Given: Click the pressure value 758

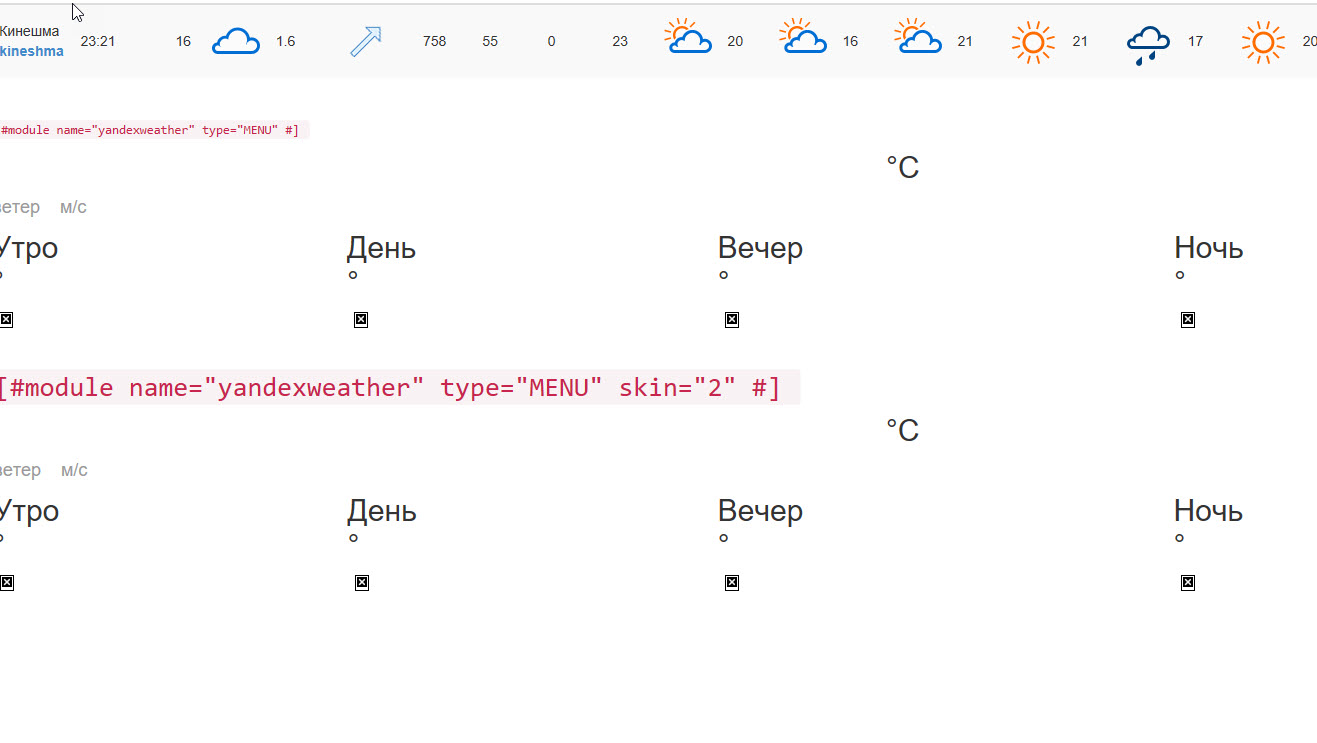Looking at the screenshot, I should click(x=434, y=42).
